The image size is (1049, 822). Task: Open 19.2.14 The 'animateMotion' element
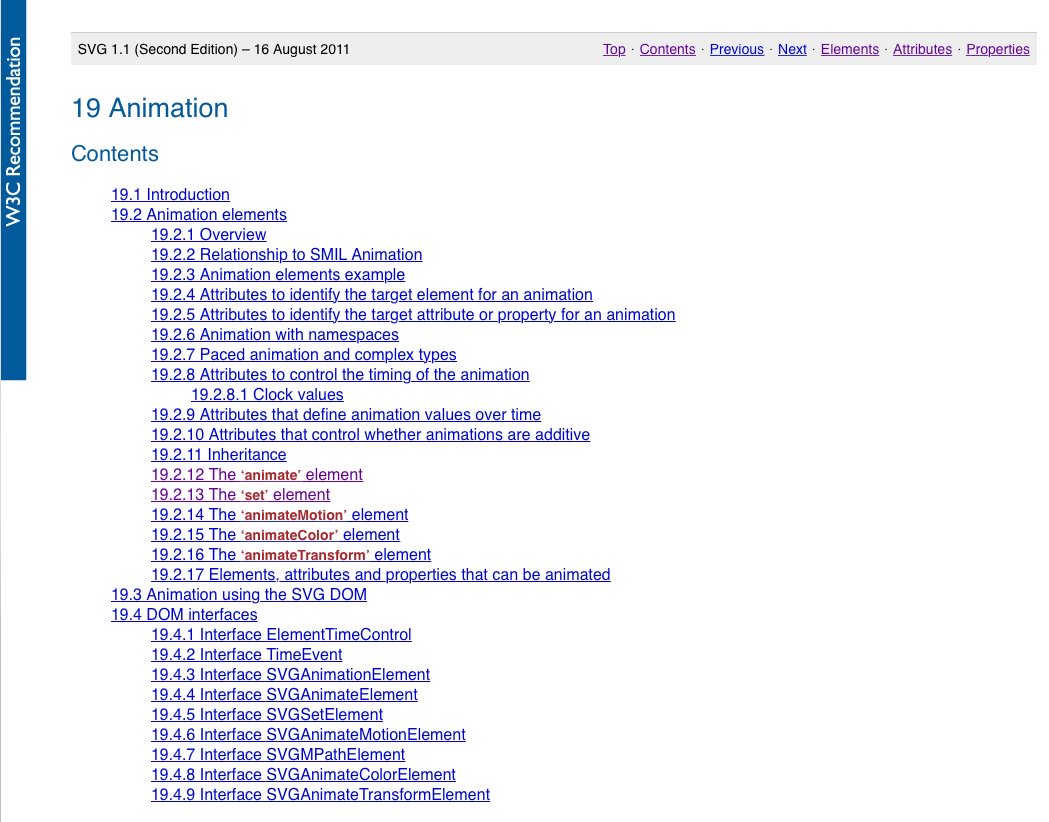[x=280, y=515]
